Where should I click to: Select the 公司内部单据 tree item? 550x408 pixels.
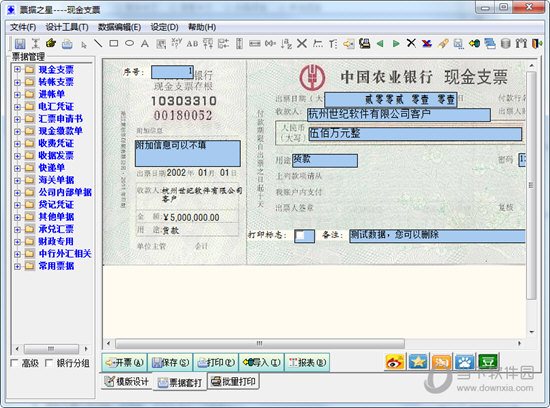tap(65, 193)
